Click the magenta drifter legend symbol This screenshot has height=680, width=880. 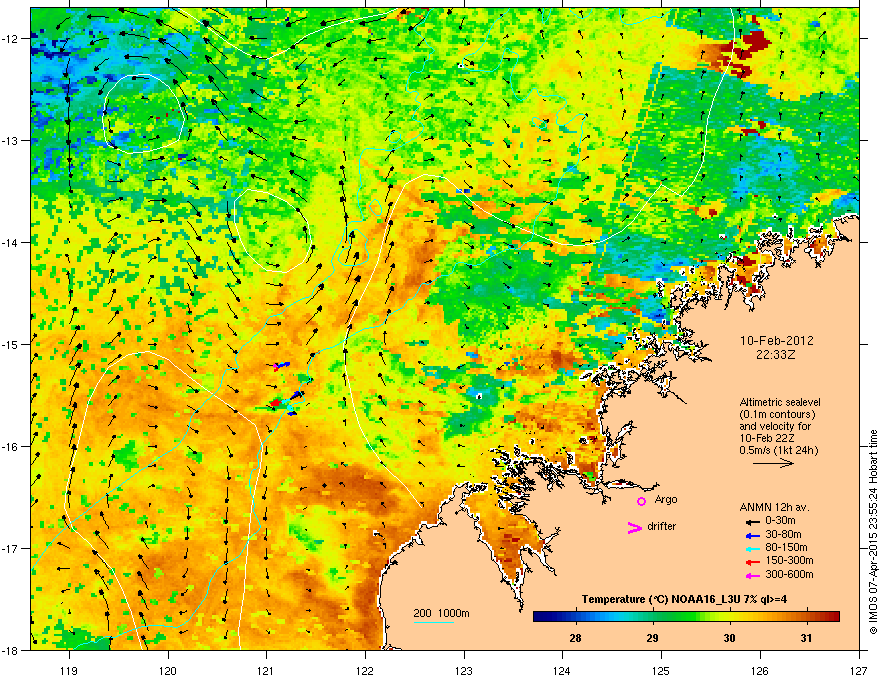click(x=634, y=527)
